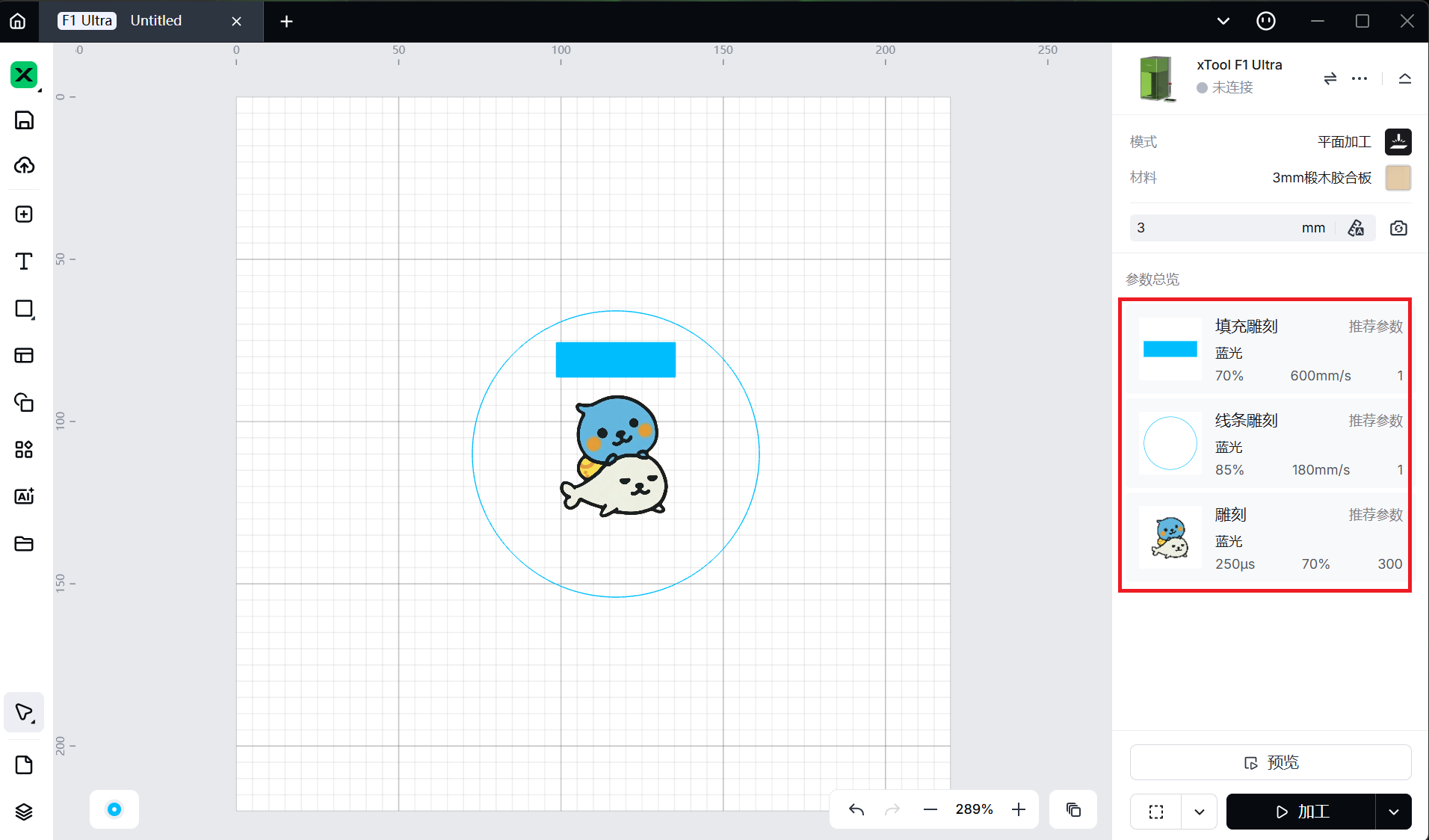Select the seal cartoon image on canvas
The width and height of the screenshot is (1429, 840).
[x=615, y=456]
